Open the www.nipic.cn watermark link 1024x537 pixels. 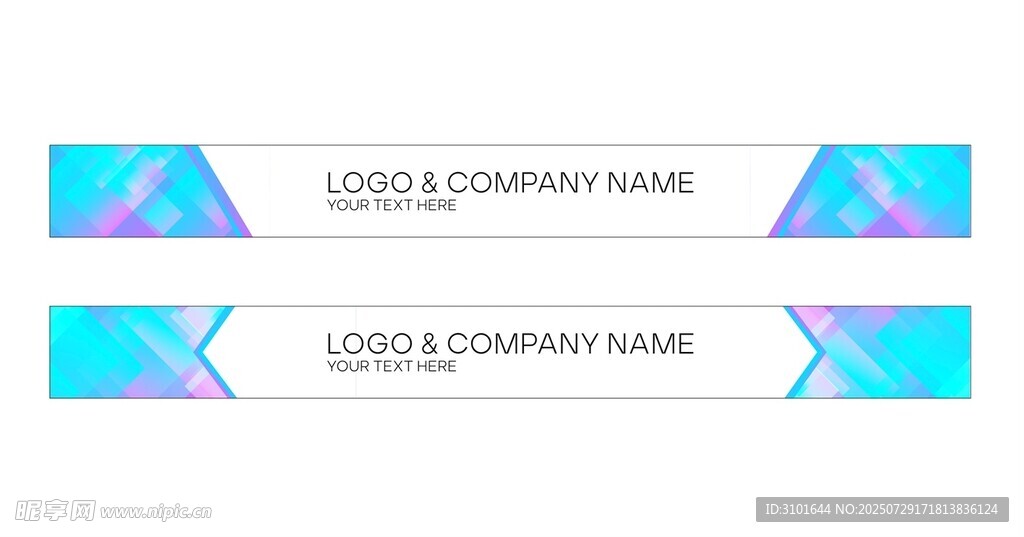click(x=156, y=511)
